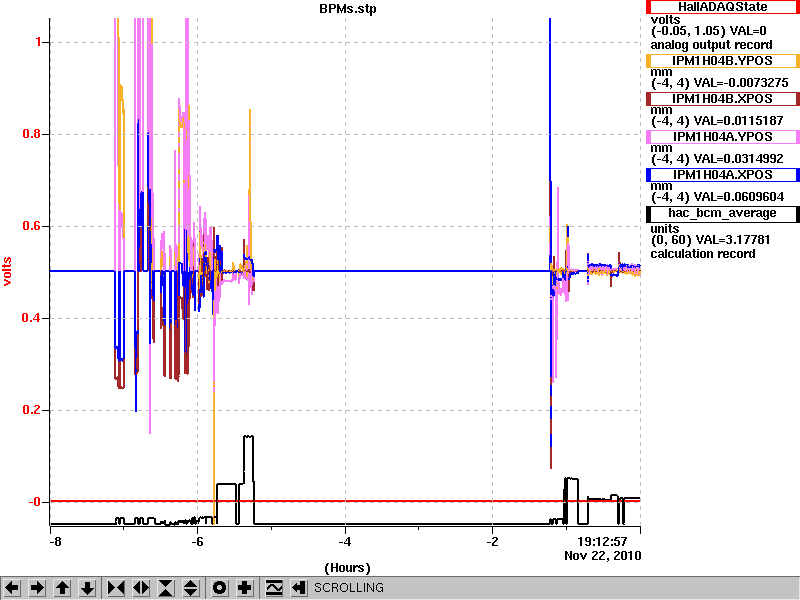Viewport: 800px width, 600px height.
Task: Click the waveform graph refresh icon
Action: pos(274,588)
